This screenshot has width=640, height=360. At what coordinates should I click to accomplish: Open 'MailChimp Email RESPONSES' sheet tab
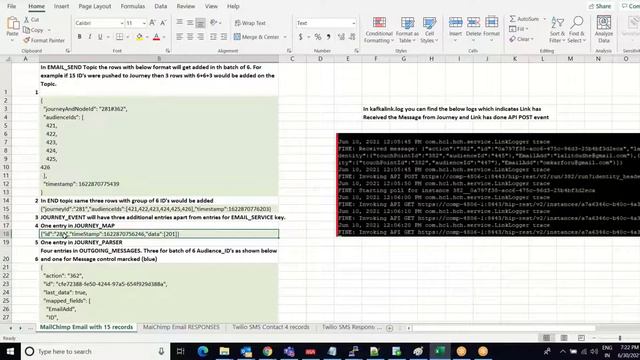pyautogui.click(x=181, y=327)
